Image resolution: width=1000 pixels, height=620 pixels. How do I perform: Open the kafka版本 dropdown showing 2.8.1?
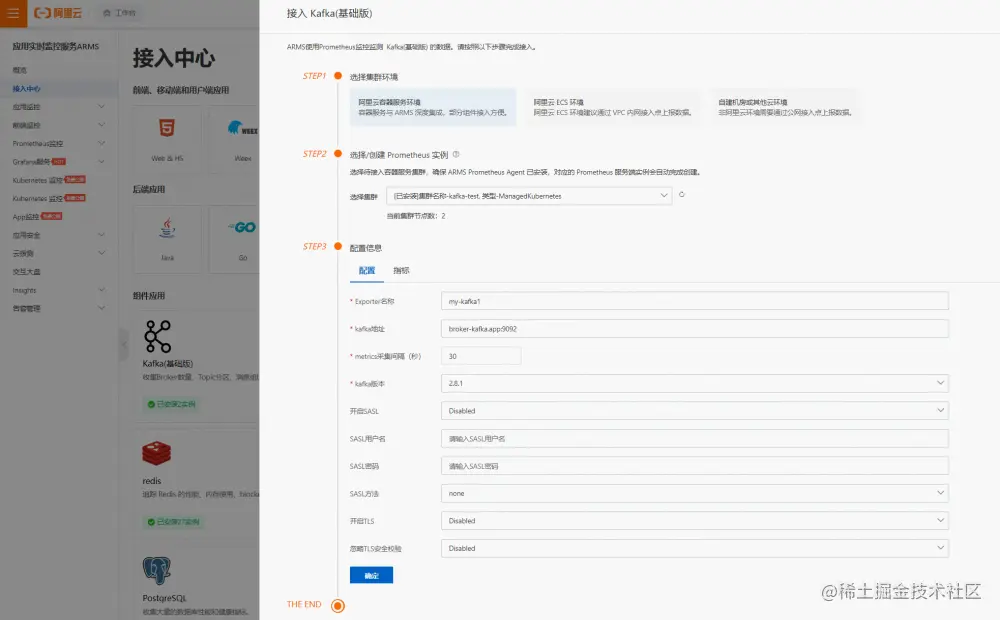coord(695,383)
